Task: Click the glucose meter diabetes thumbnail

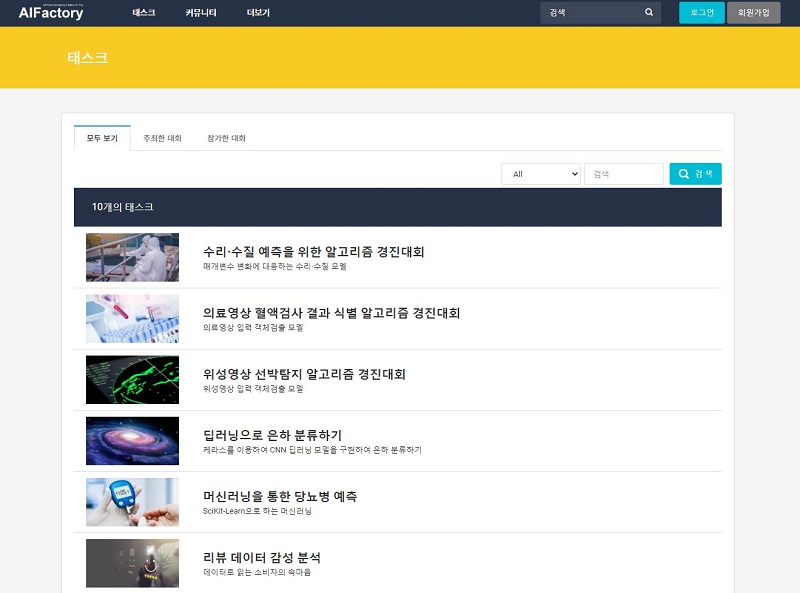Action: 132,501
